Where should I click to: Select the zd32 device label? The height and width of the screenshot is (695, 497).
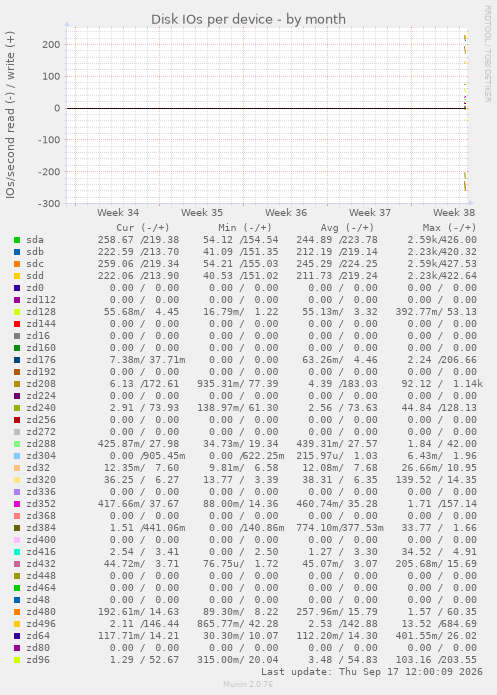(38, 468)
